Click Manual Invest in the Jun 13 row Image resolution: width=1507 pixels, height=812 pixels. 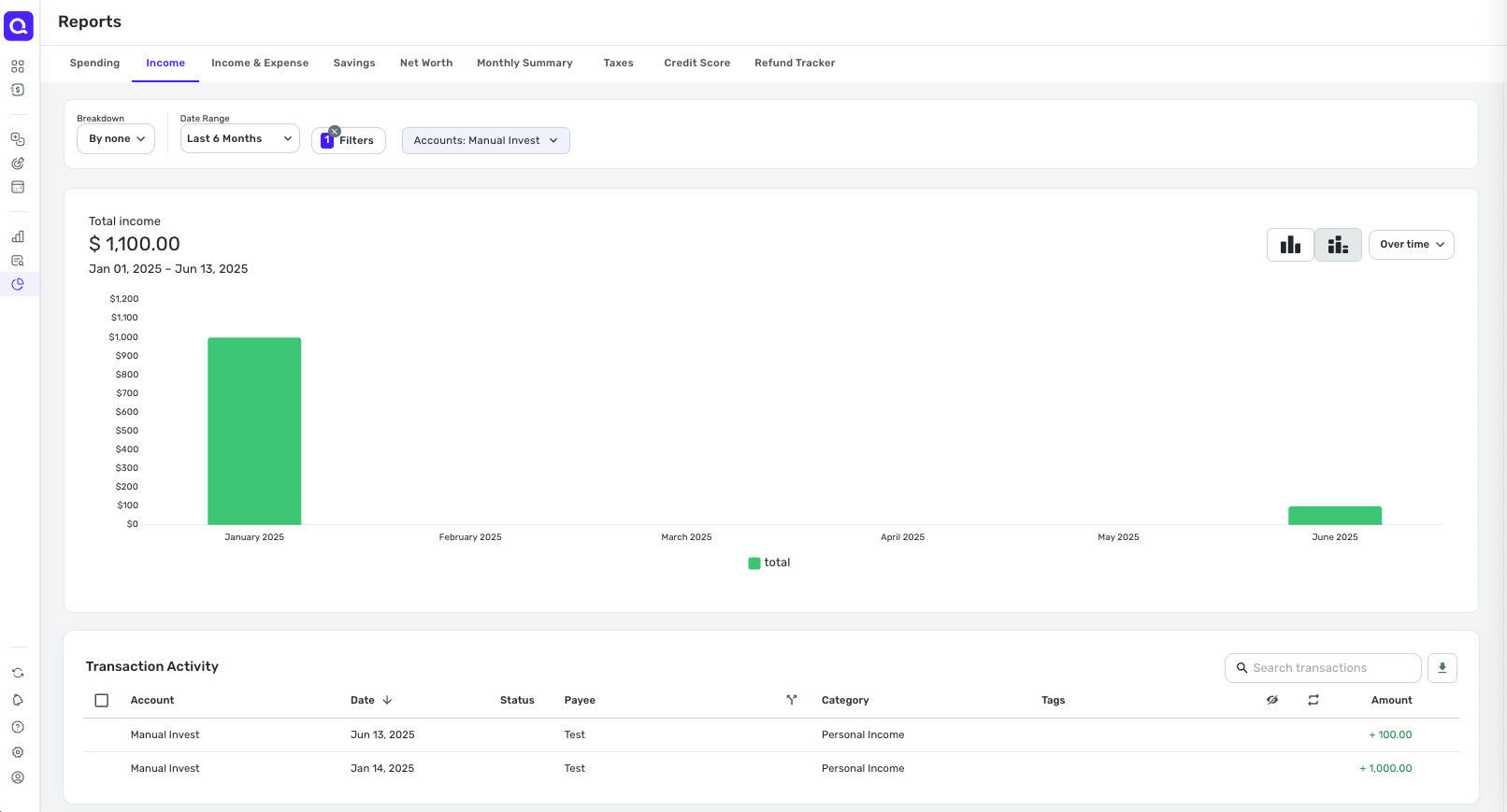point(165,734)
